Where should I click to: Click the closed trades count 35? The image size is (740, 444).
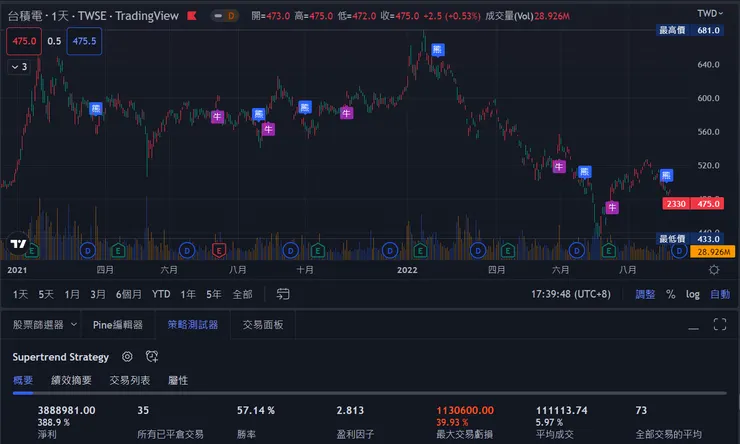143,410
